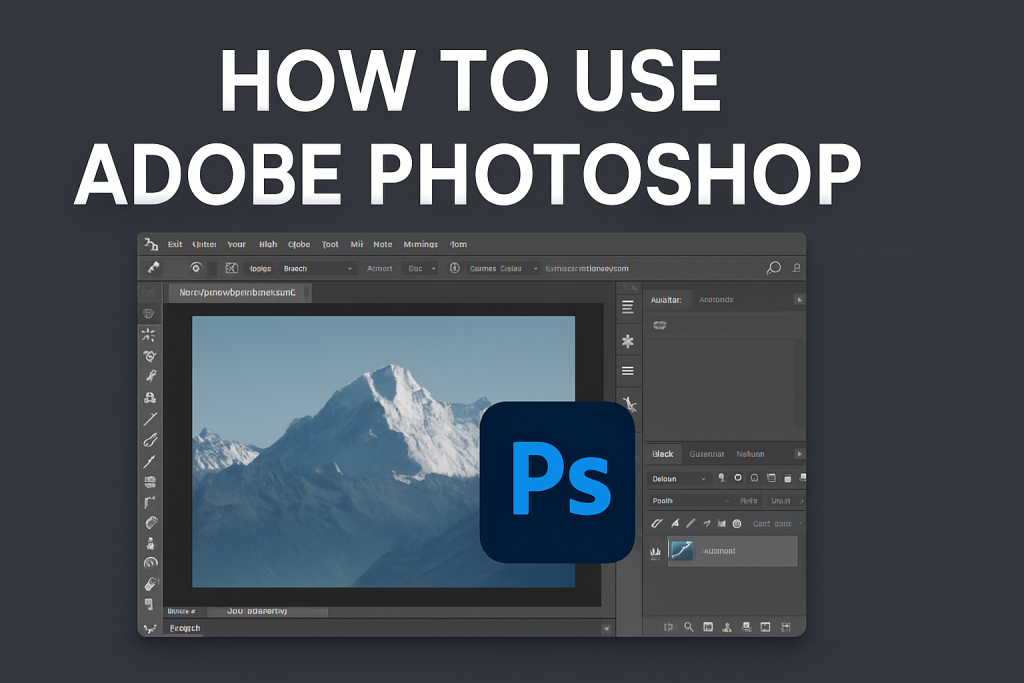Switch to the Channels tab

coord(707,454)
